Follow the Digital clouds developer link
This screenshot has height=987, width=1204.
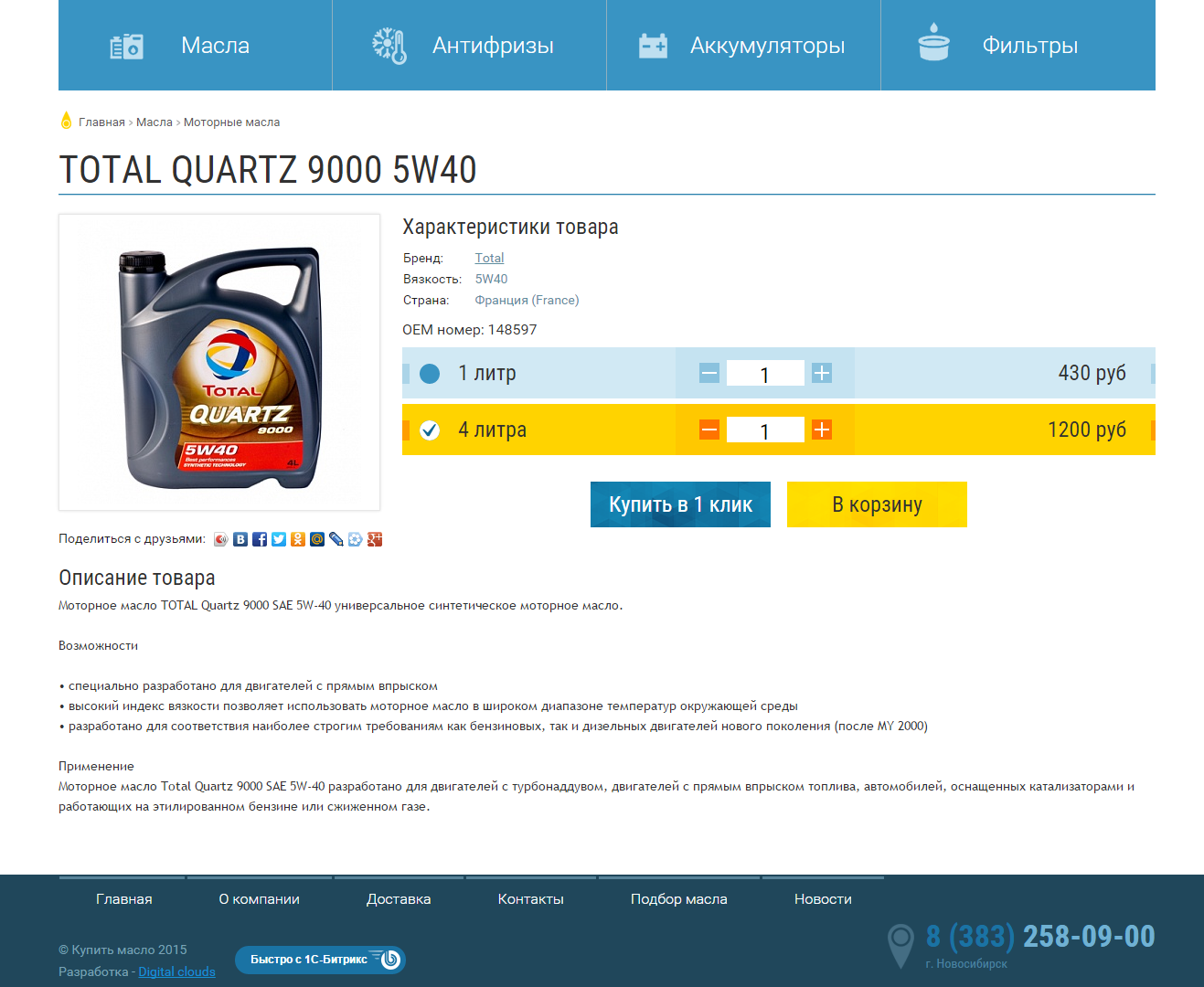tap(177, 971)
